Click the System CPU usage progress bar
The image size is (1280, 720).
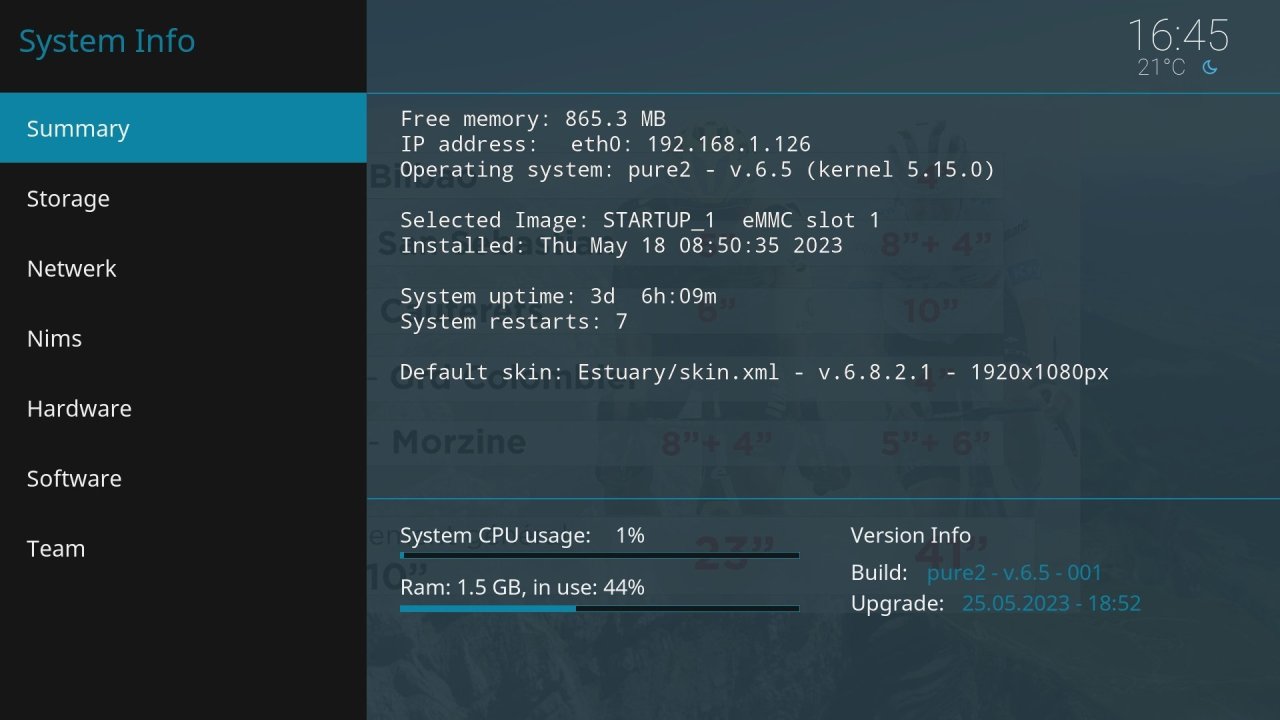(x=599, y=555)
